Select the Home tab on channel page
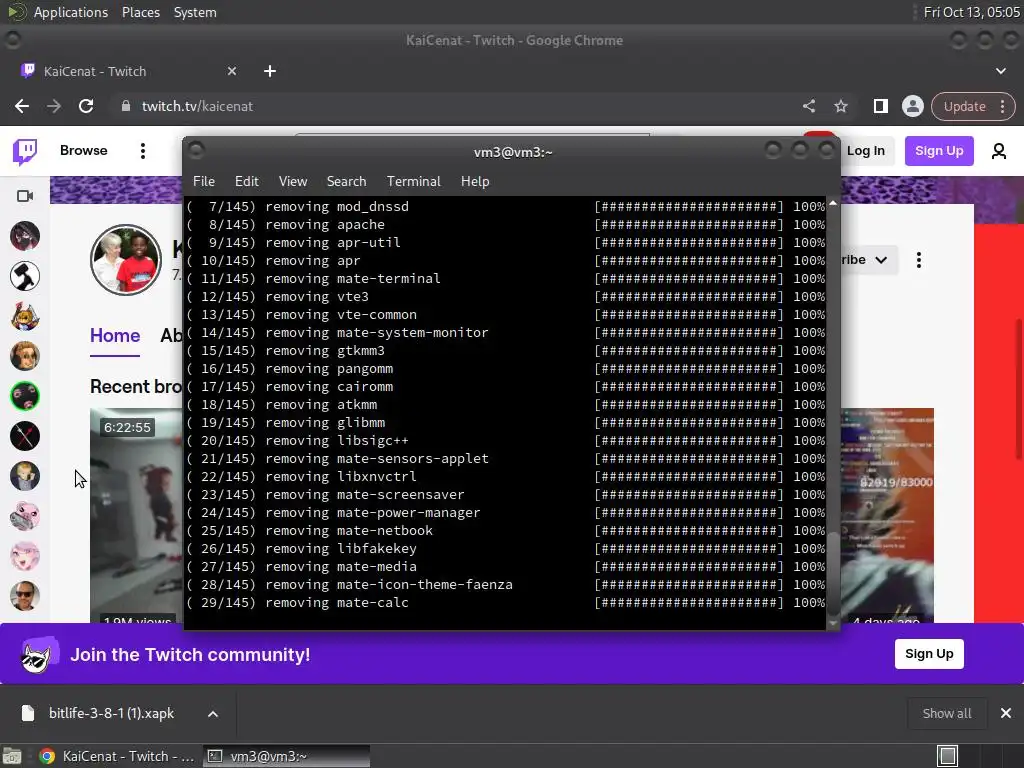 click(x=115, y=336)
